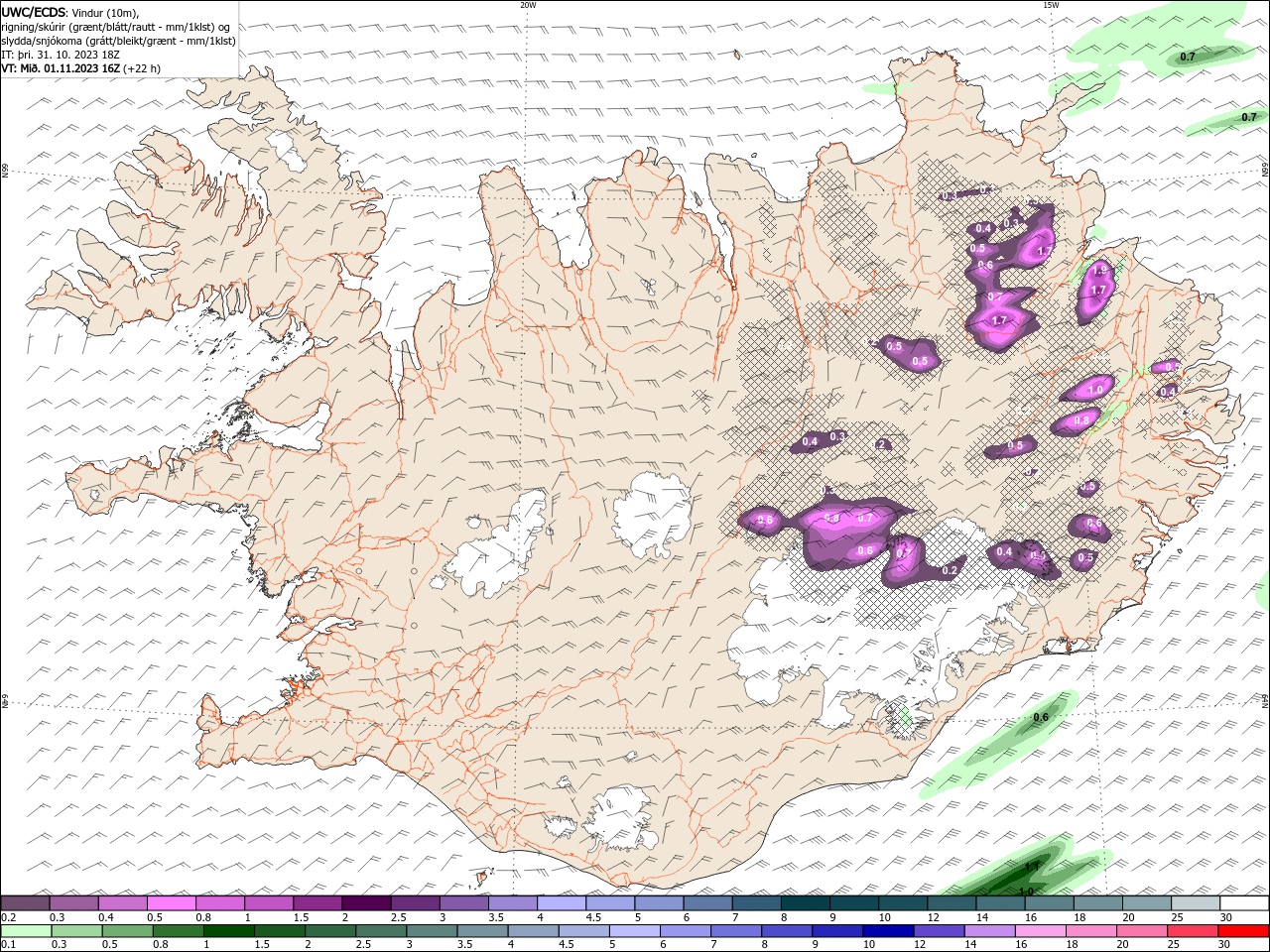Image resolution: width=1270 pixels, height=952 pixels.
Task: Click the "0.6" value in the green area off the southeast coast
Action: [x=1041, y=718]
